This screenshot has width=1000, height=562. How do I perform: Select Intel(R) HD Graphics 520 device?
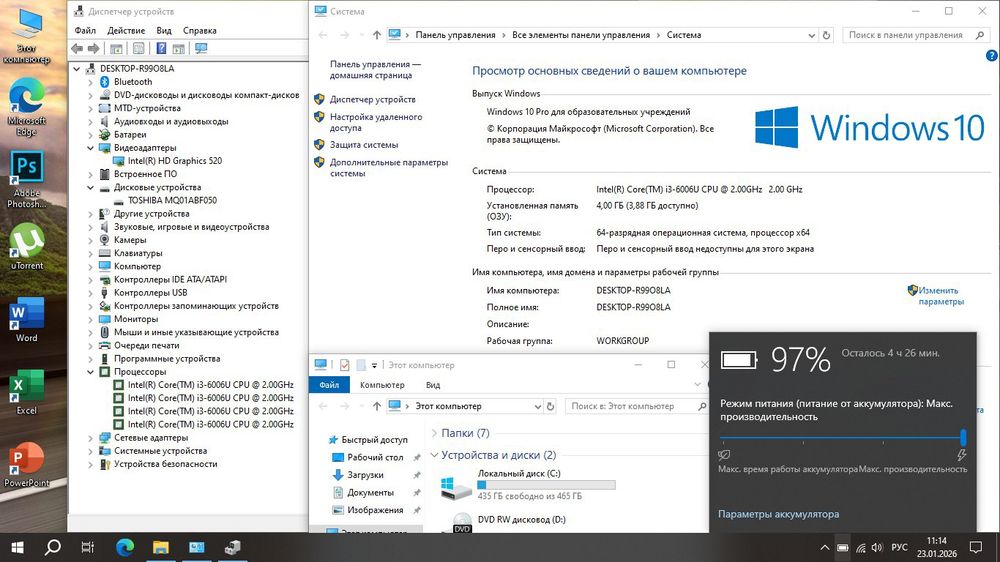(175, 161)
